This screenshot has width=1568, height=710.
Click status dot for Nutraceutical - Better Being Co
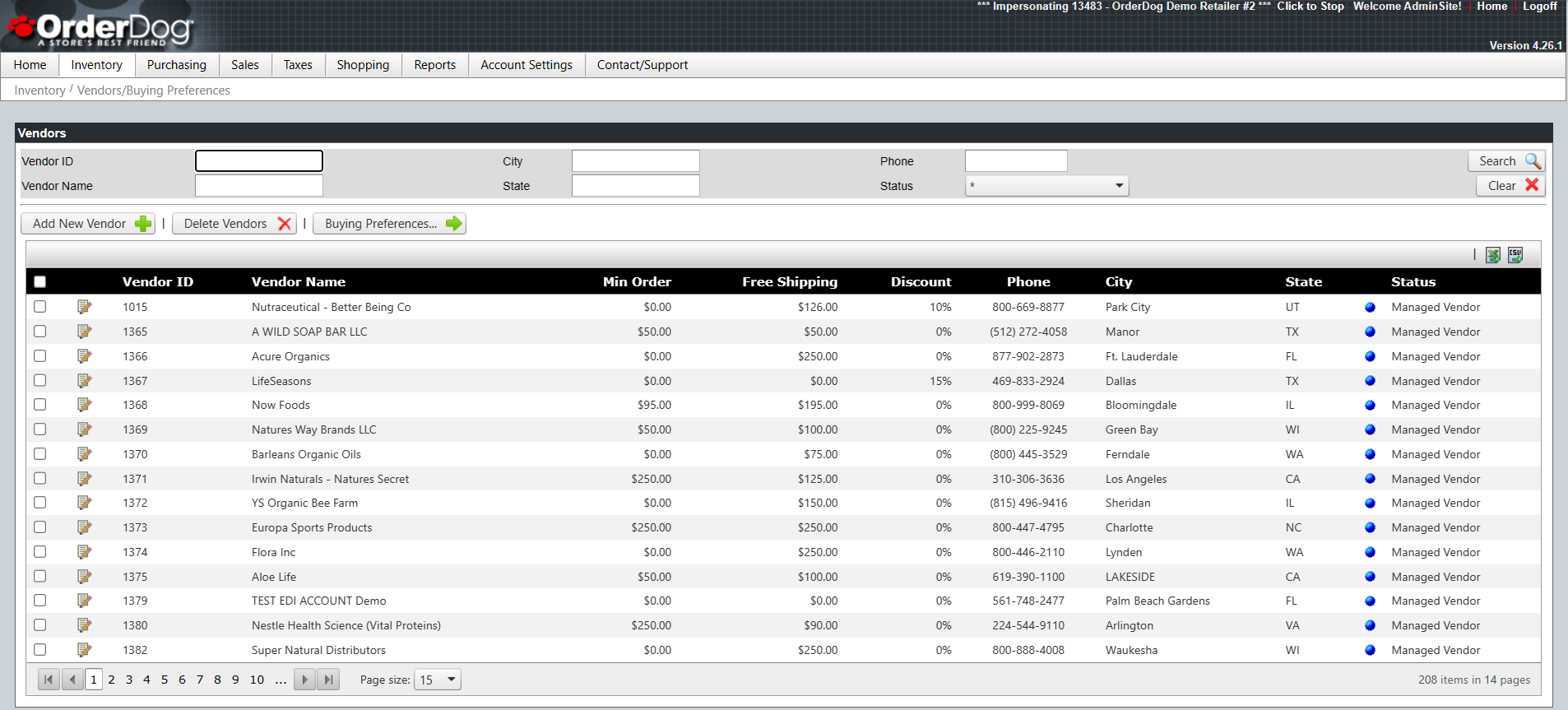(1370, 307)
